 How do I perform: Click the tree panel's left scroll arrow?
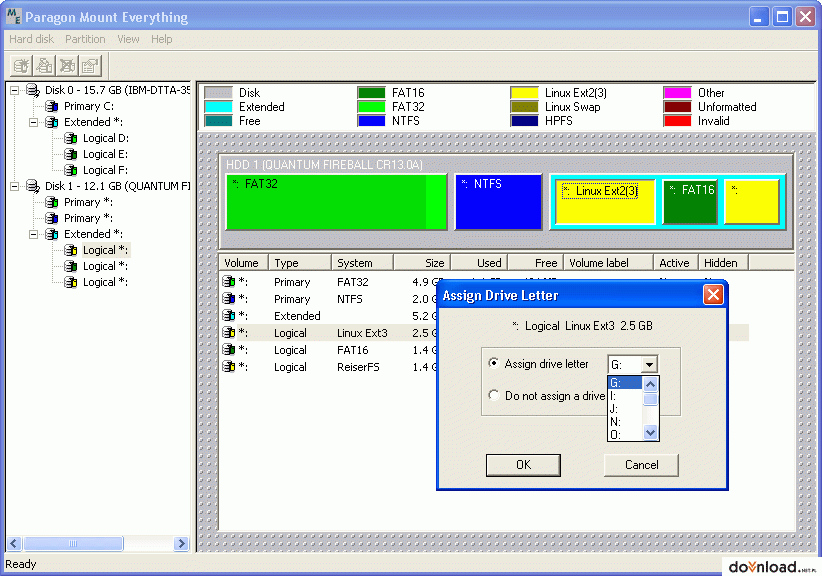pos(14,544)
